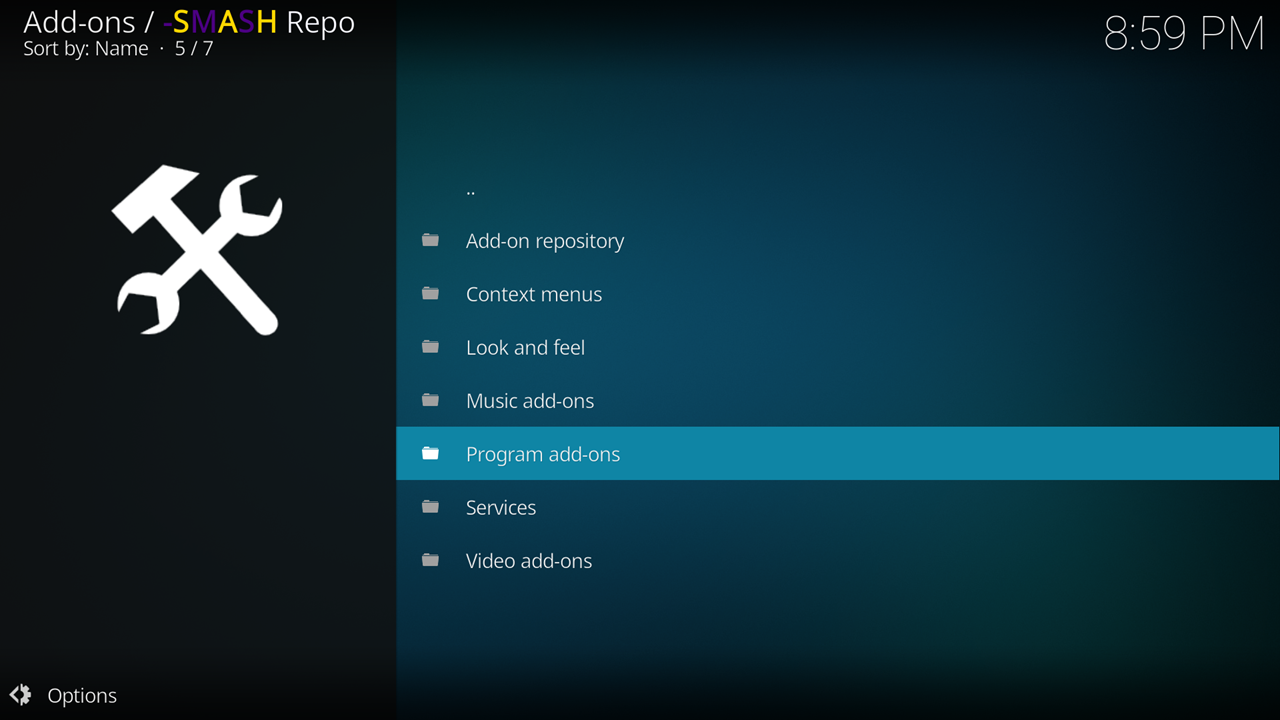
Task: Click the Options gear icon
Action: (x=20, y=695)
